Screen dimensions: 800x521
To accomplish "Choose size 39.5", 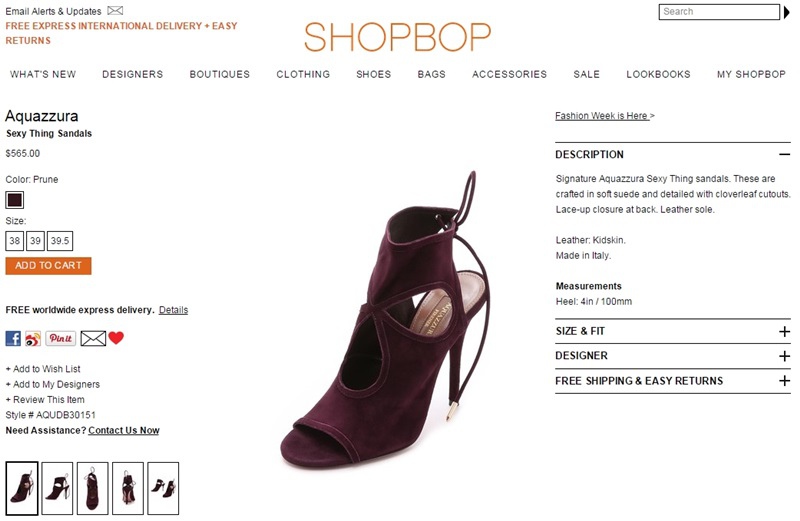I will coord(60,241).
